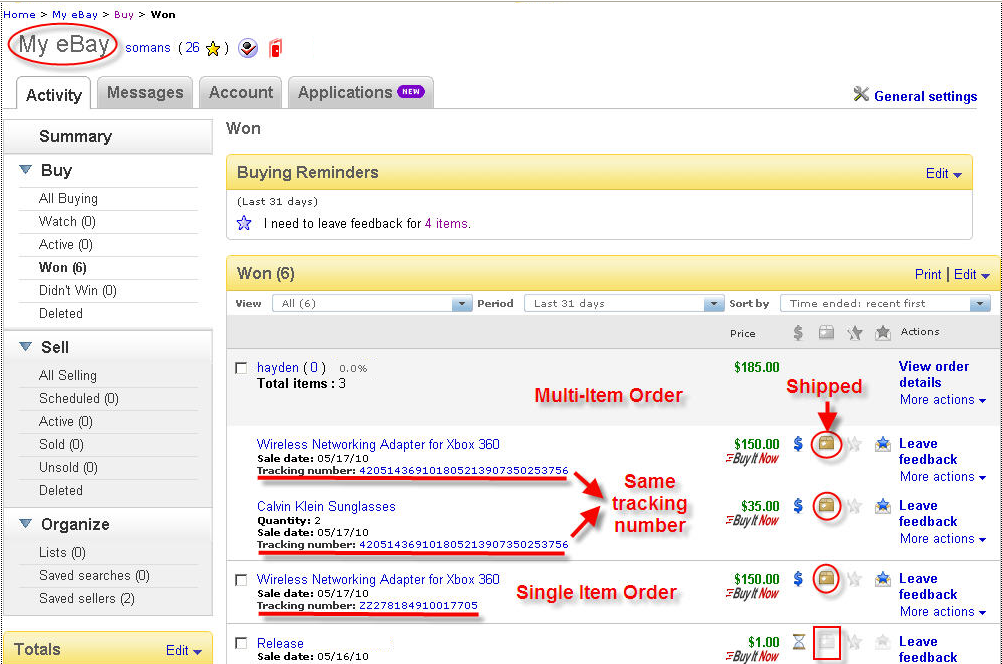Image resolution: width=1002 pixels, height=664 pixels.
Task: Click the somans username link
Action: 148,48
